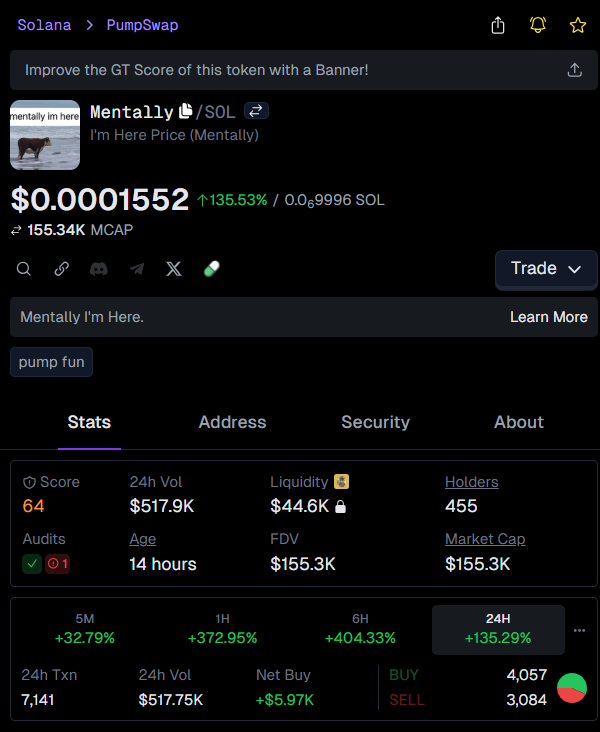The height and width of the screenshot is (732, 600).
Task: Click the red audit warning badge
Action: (57, 564)
